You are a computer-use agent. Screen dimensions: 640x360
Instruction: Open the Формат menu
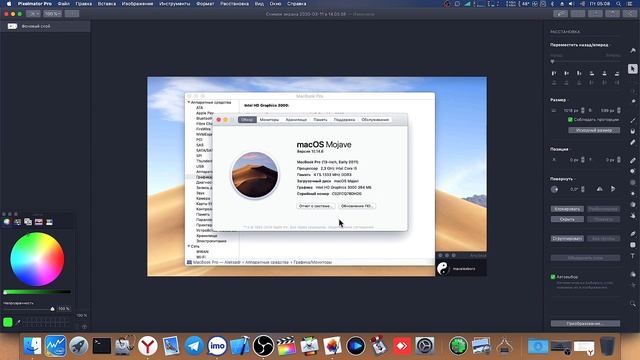[x=205, y=4]
